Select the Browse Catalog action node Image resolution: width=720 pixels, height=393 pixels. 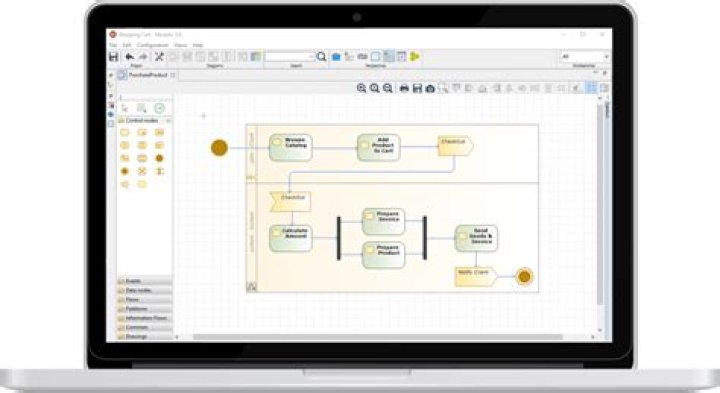[x=291, y=147]
